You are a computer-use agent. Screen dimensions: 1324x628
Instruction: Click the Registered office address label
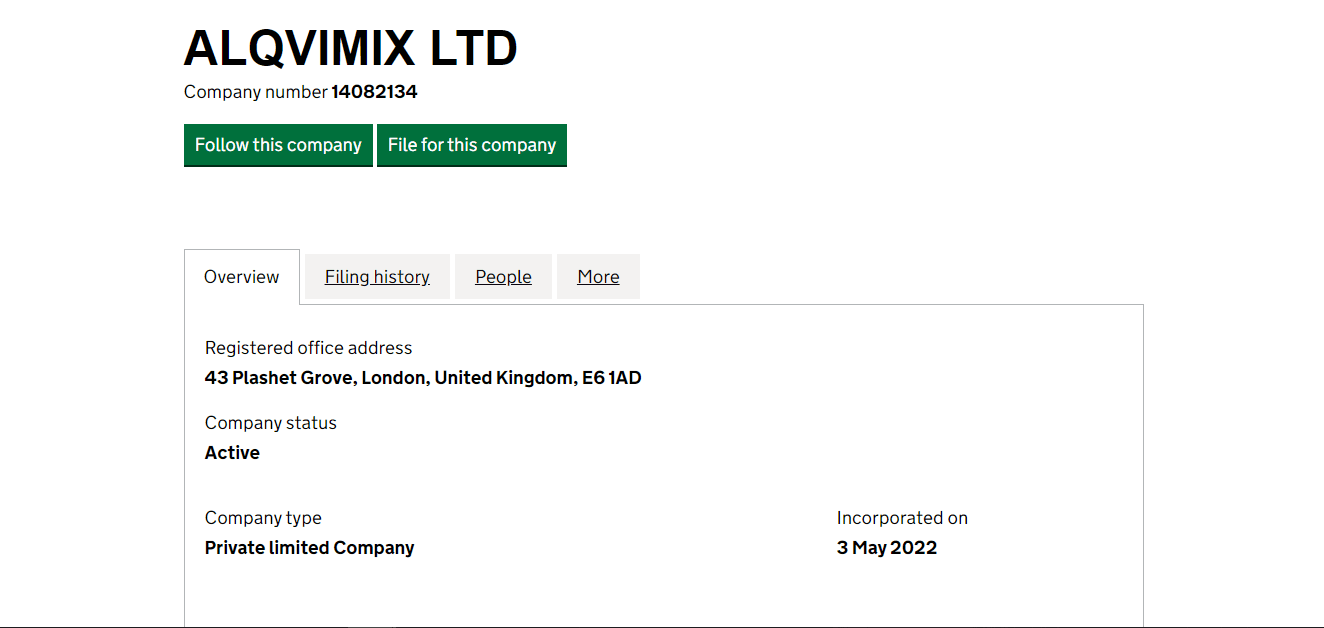coord(308,348)
